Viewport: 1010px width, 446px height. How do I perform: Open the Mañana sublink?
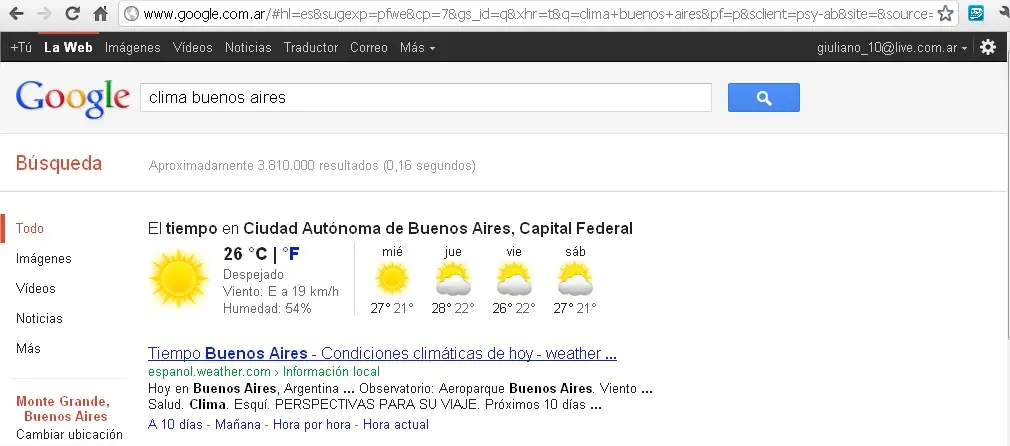tap(238, 424)
